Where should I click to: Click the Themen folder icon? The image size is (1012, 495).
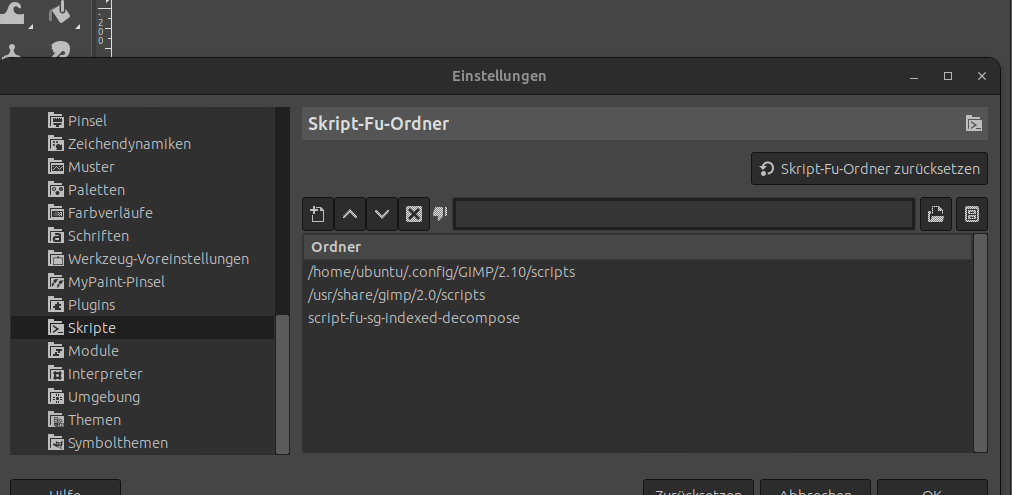point(56,419)
